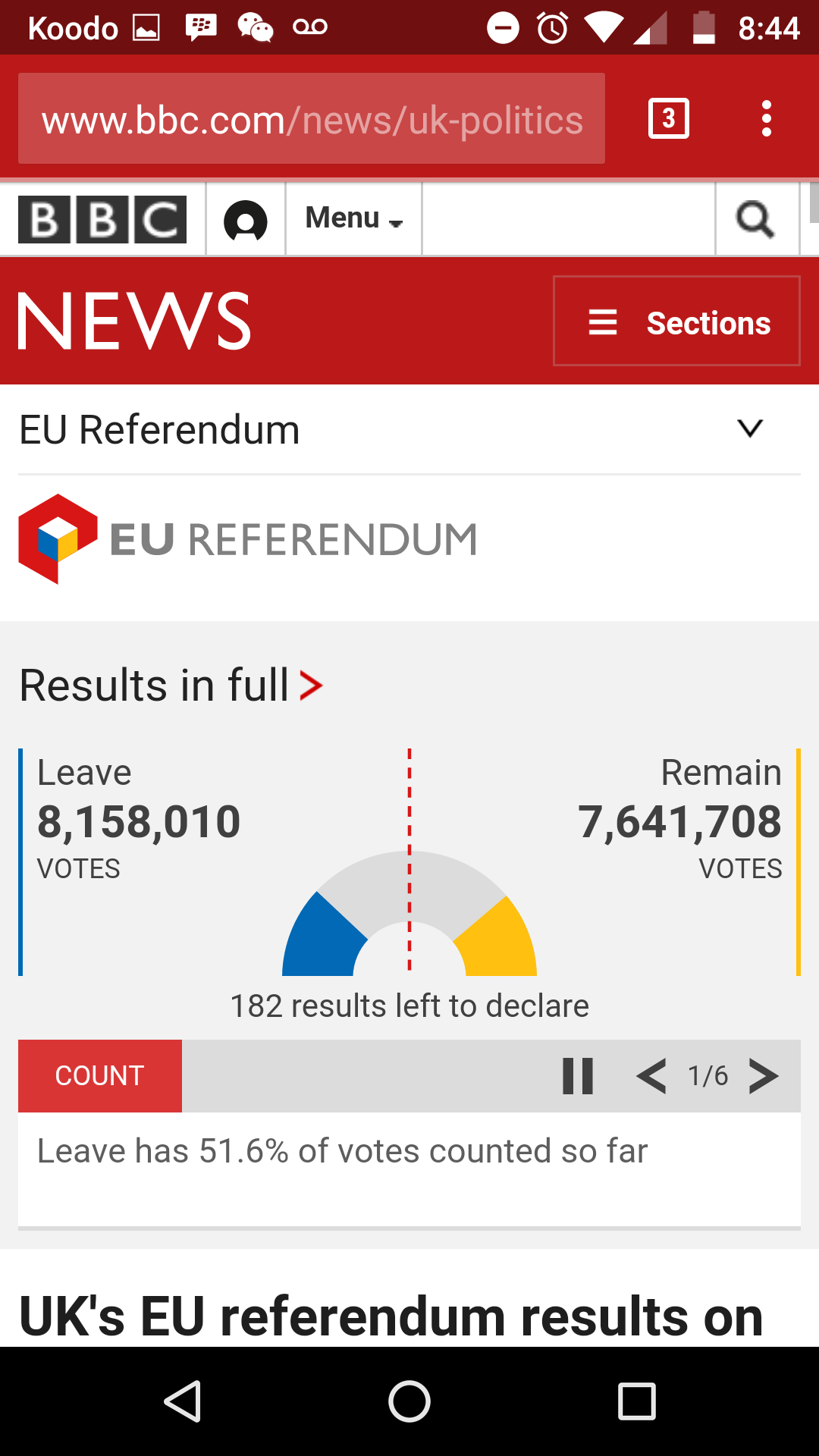This screenshot has width=819, height=1456.
Task: Tap the blue Leave gauge segment
Action: [x=322, y=937]
